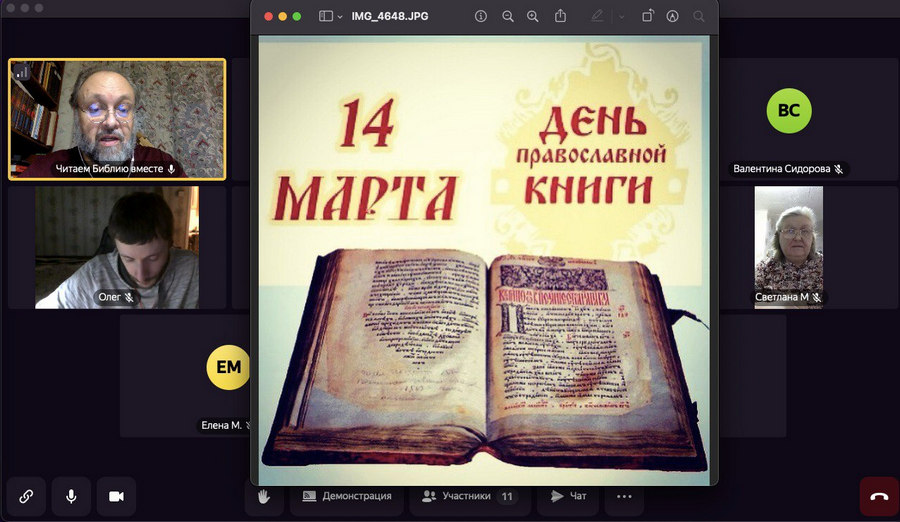Click the participant count badge 11

coord(507,497)
